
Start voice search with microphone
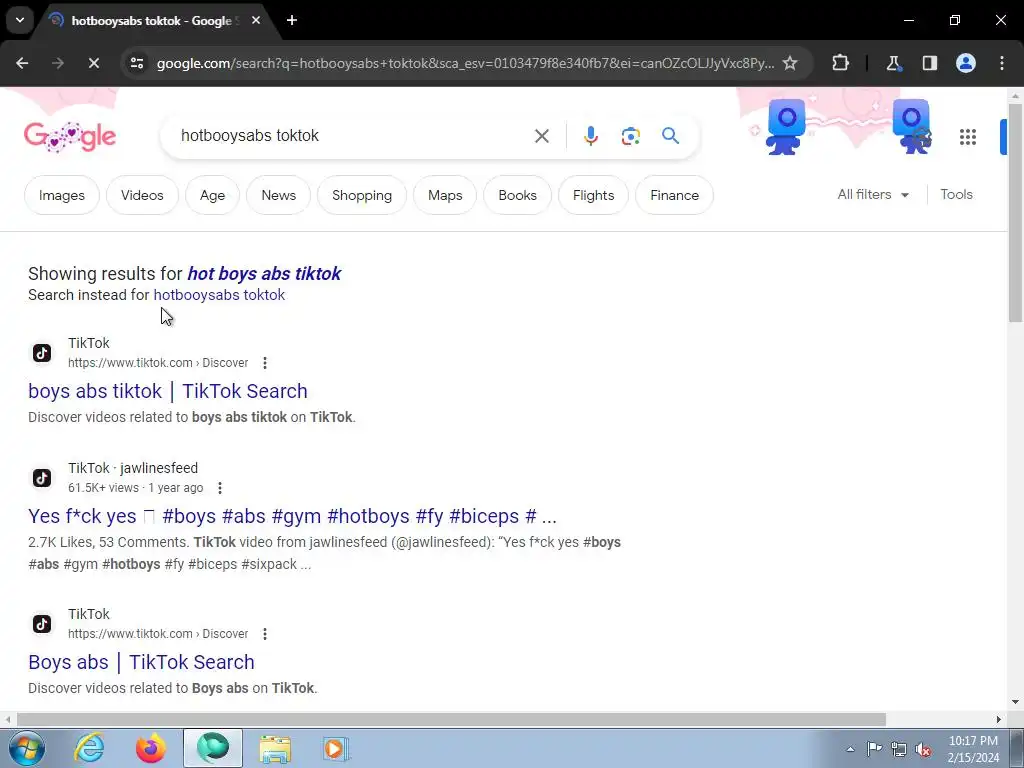590,136
